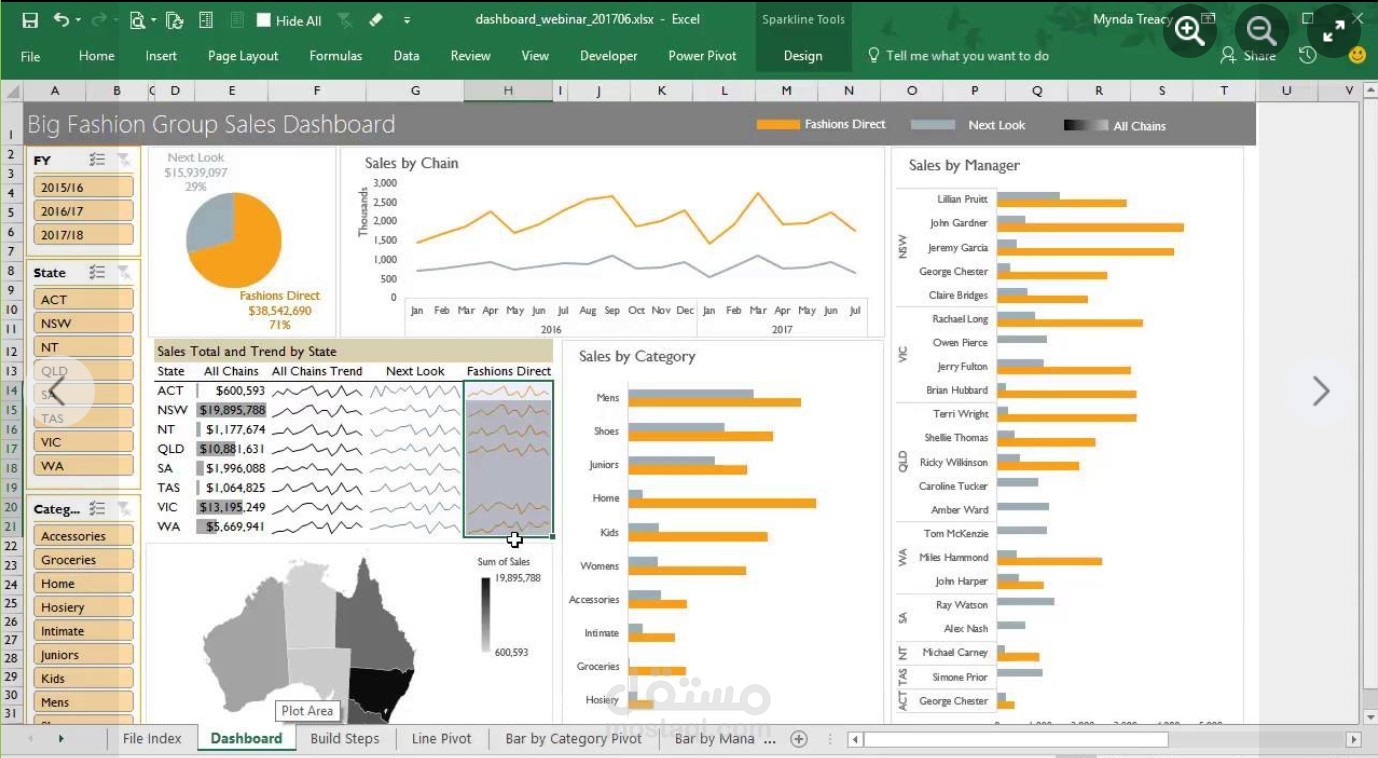Open the Insert ribbon tab
The image size is (1378, 758).
(x=161, y=56)
